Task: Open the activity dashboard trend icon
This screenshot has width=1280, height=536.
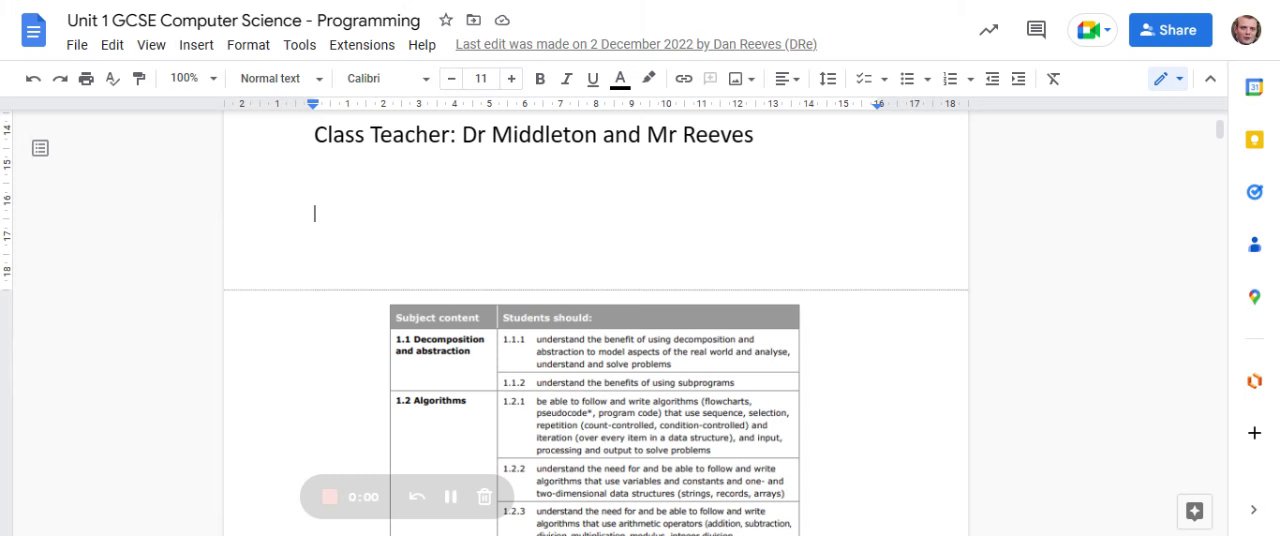Action: [x=989, y=30]
